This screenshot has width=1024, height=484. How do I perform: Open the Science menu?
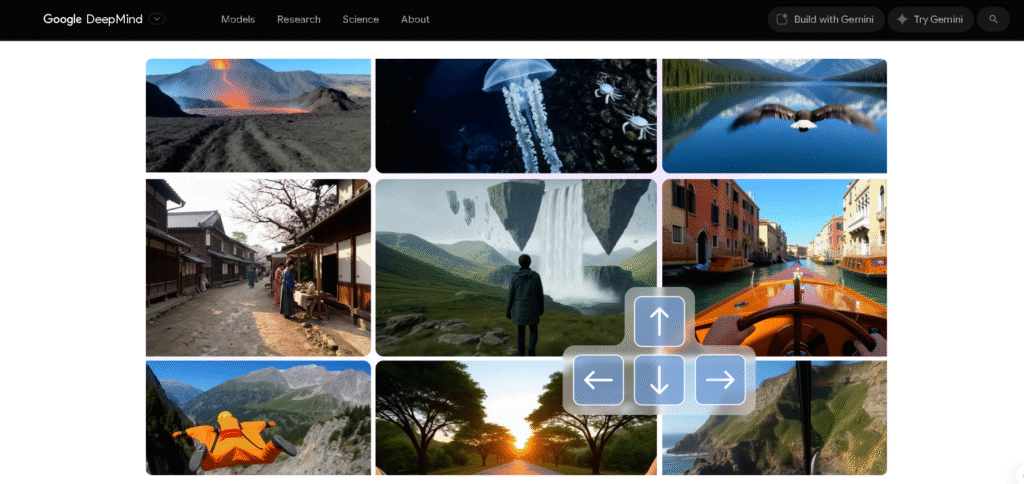361,19
